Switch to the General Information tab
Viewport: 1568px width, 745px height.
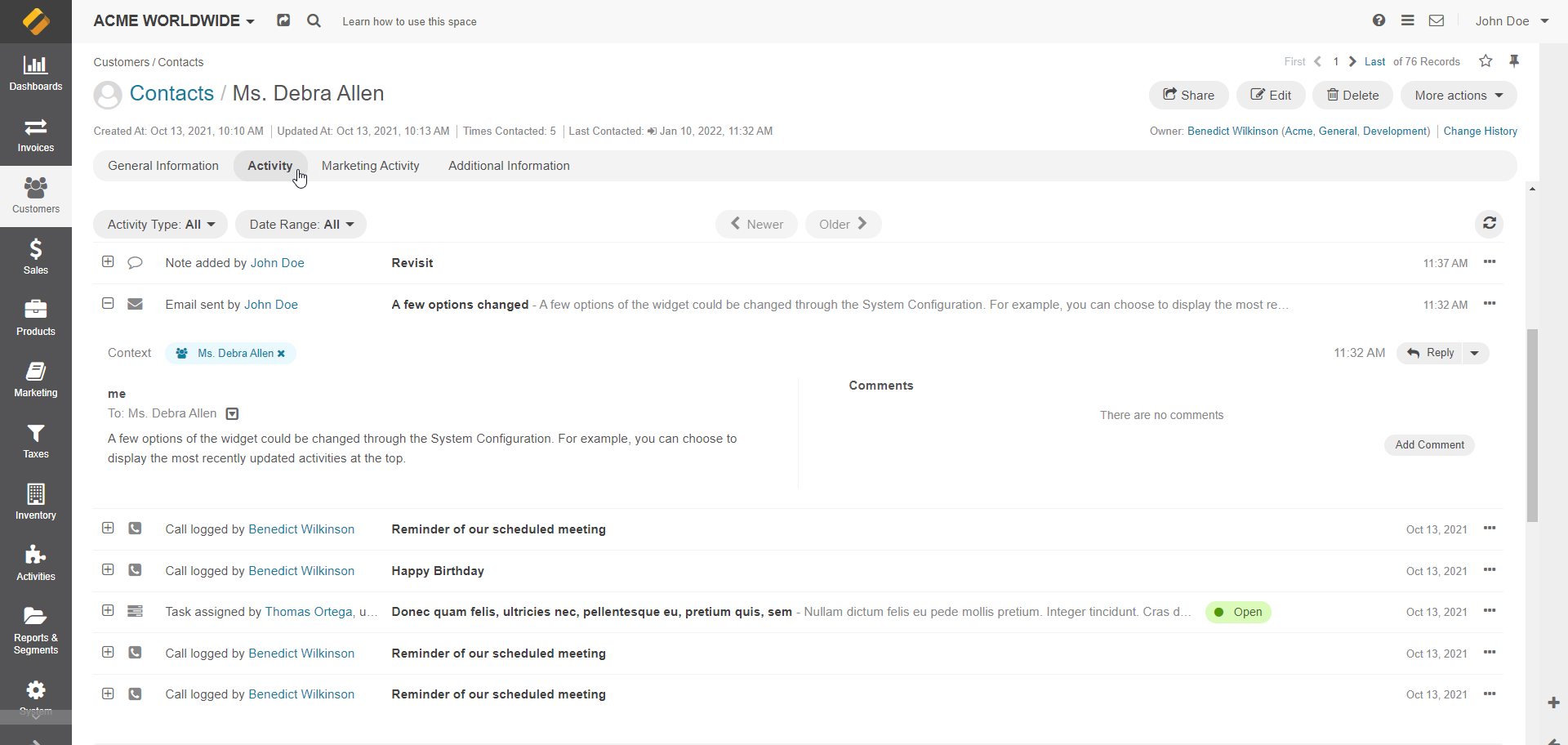(163, 166)
